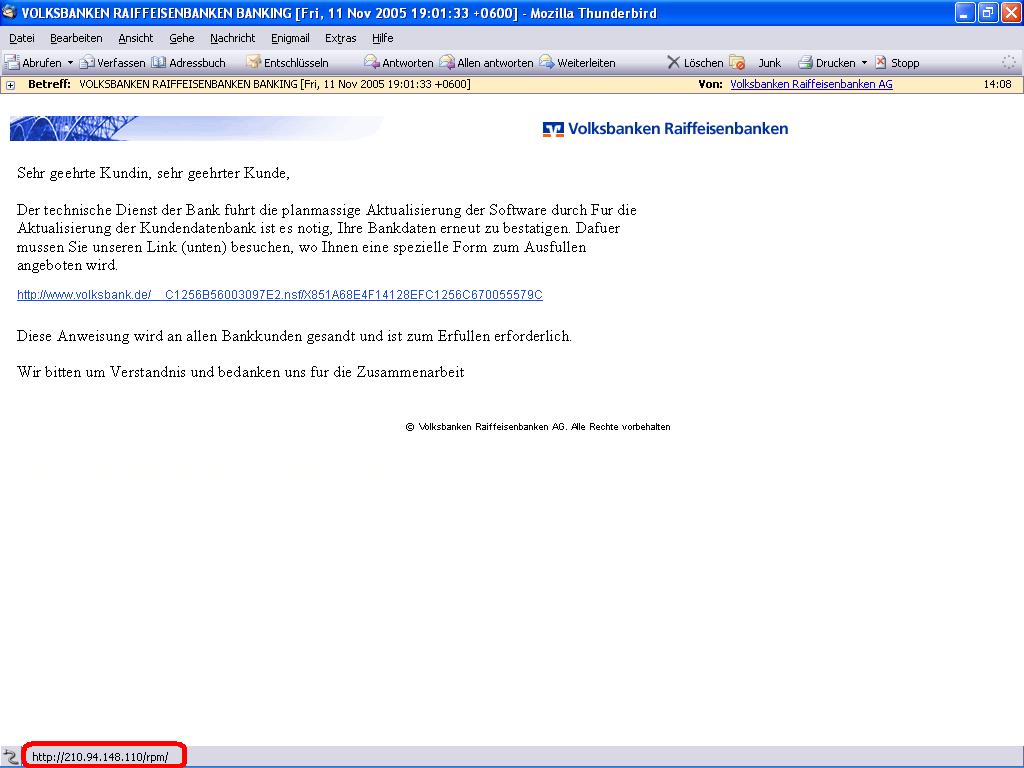
Task: Click the Abrufen (get mail) toolbar button
Action: (x=33, y=63)
